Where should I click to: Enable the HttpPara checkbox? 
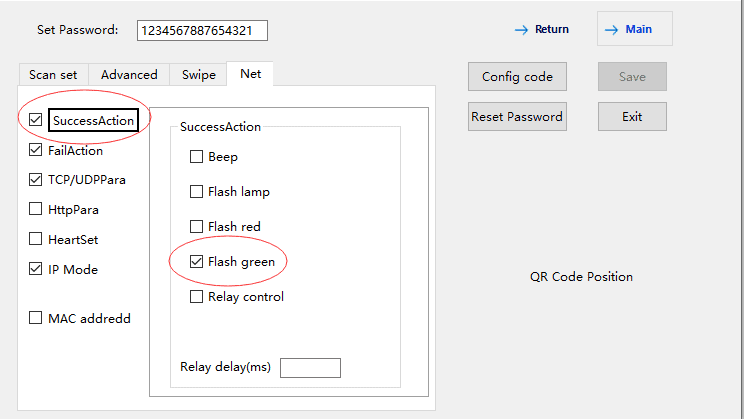click(37, 210)
